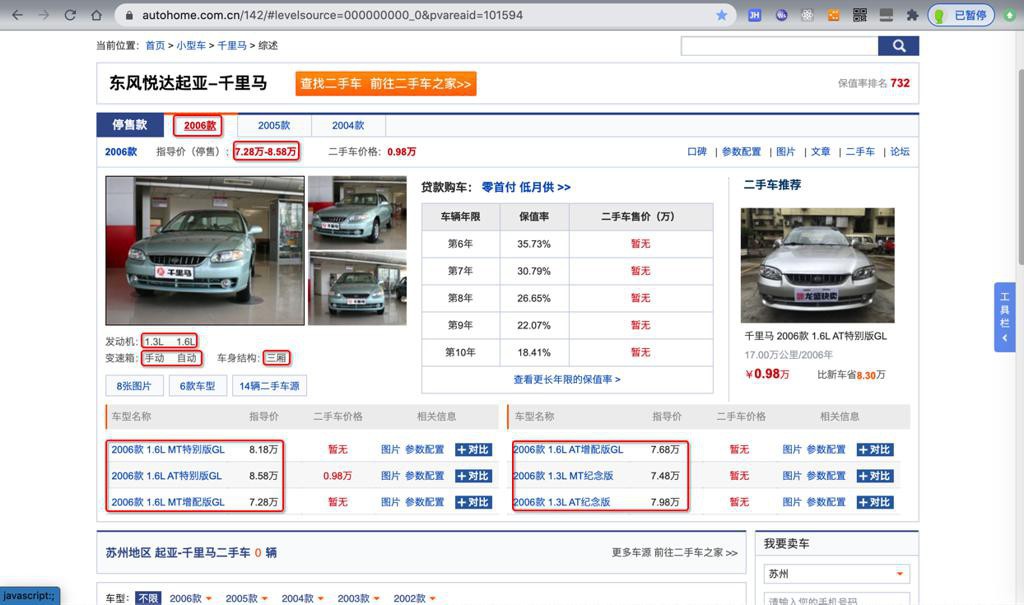Open the 14辆二手车源 button

[x=269, y=386]
